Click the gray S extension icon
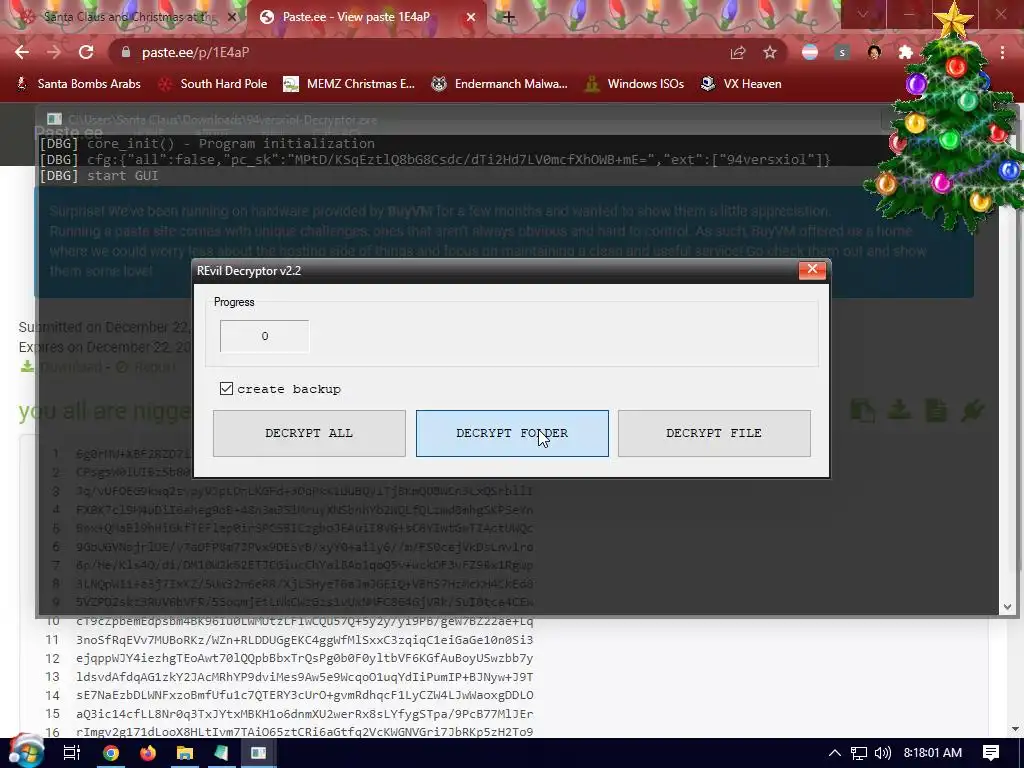The image size is (1024, 768). coord(842,52)
